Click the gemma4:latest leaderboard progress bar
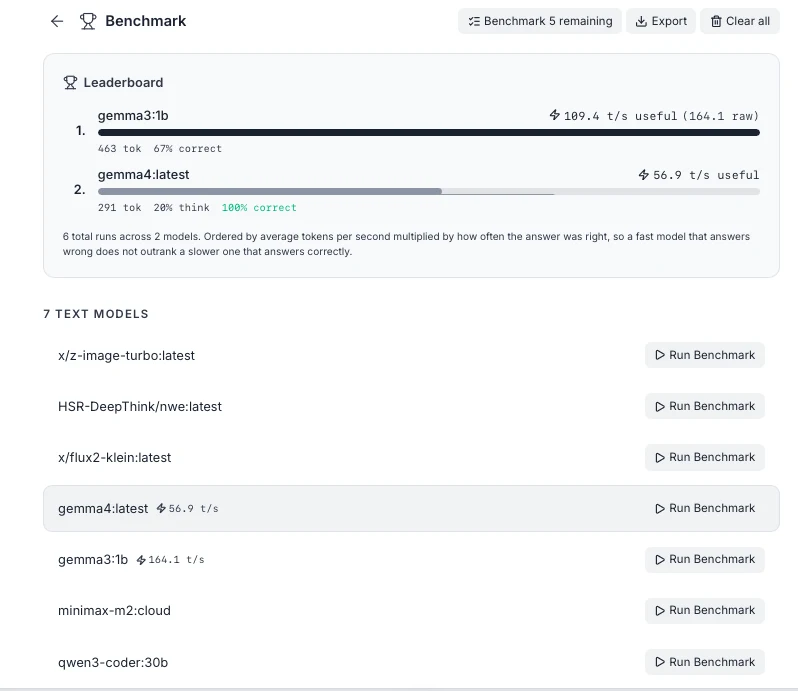Screen dimensions: 798x691 click(x=429, y=192)
